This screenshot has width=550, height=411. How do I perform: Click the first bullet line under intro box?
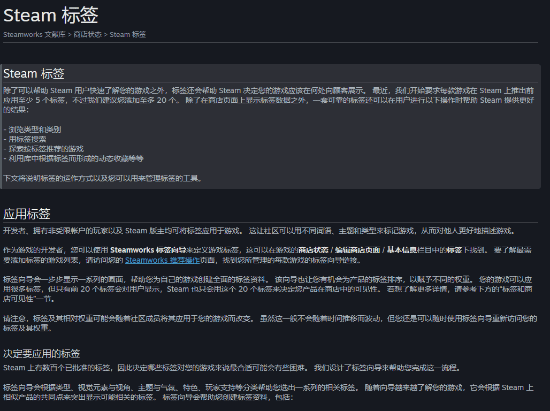click(32, 129)
